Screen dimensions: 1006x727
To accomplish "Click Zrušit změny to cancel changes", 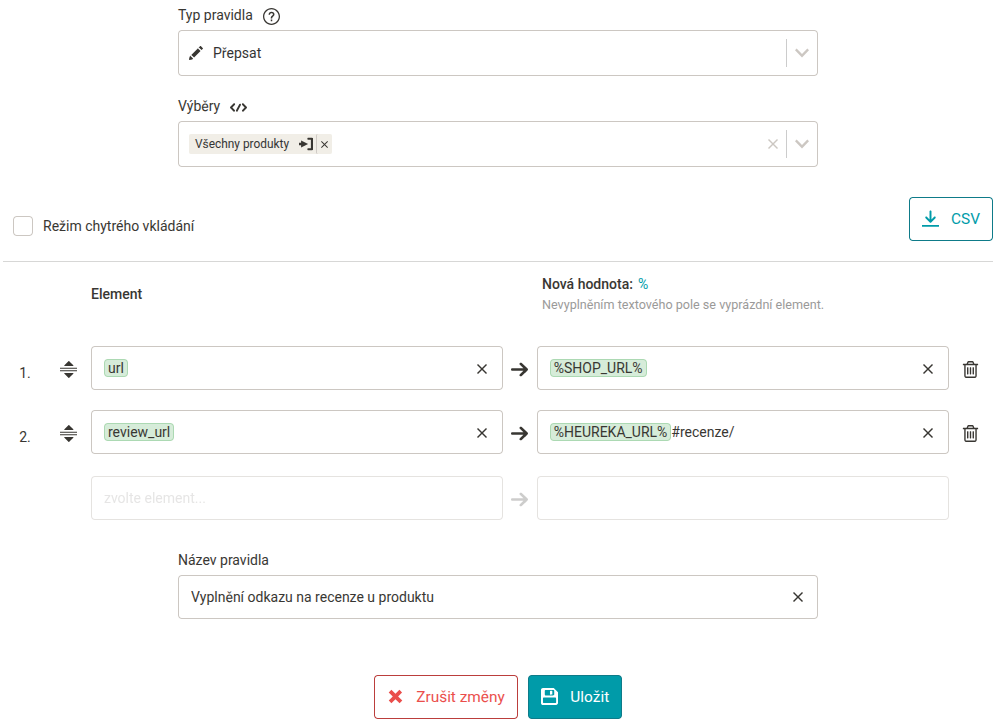I will (x=446, y=697).
